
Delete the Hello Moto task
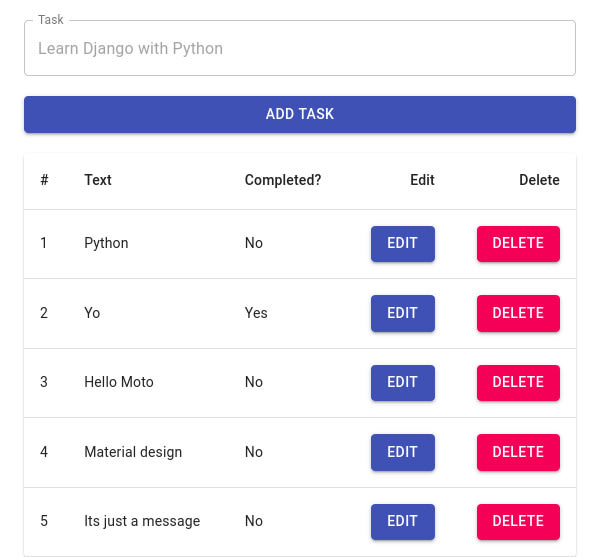(x=518, y=382)
